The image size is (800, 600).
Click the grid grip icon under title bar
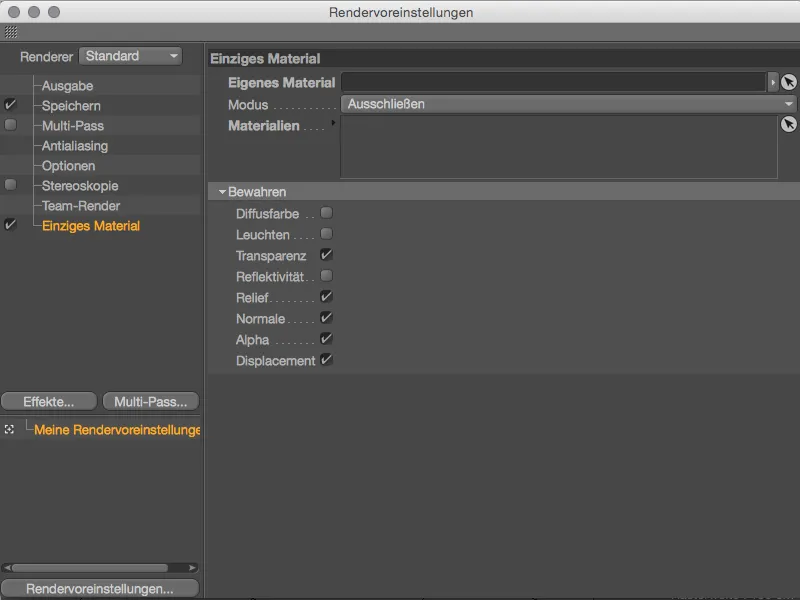(11, 32)
